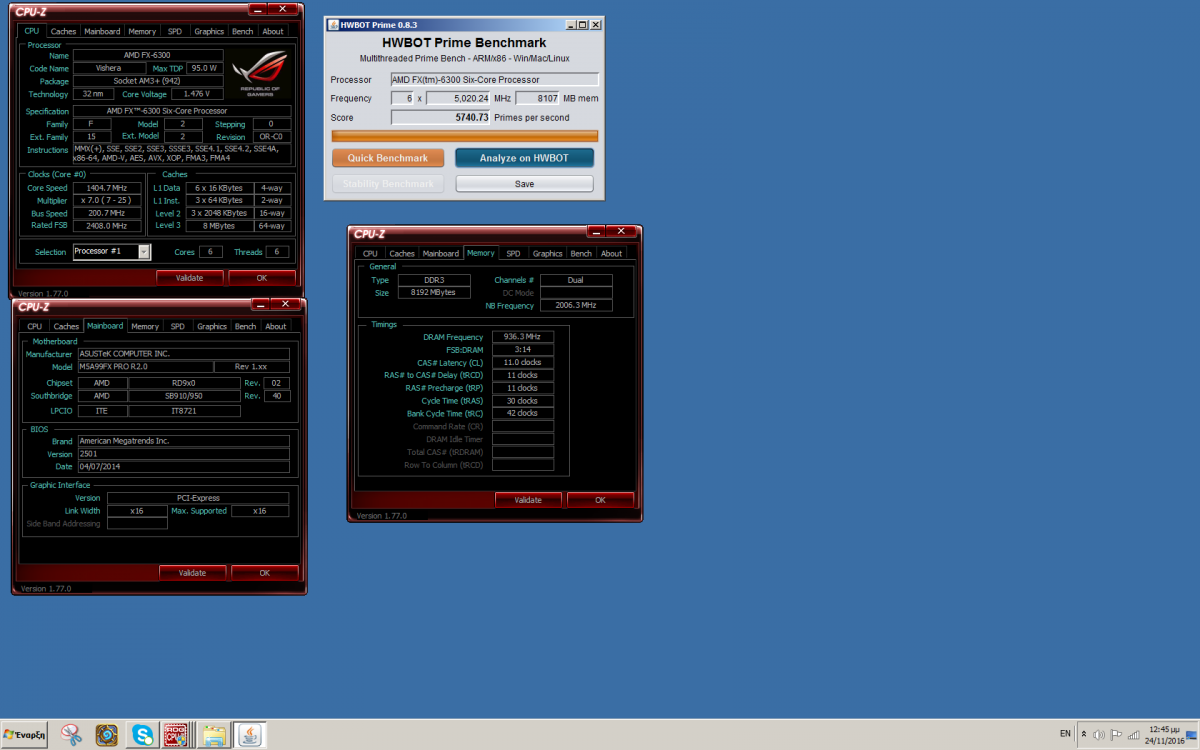Viewport: 1200px width, 750px height.
Task: Select the BIOS date 04/07/2014
Action: click(184, 466)
